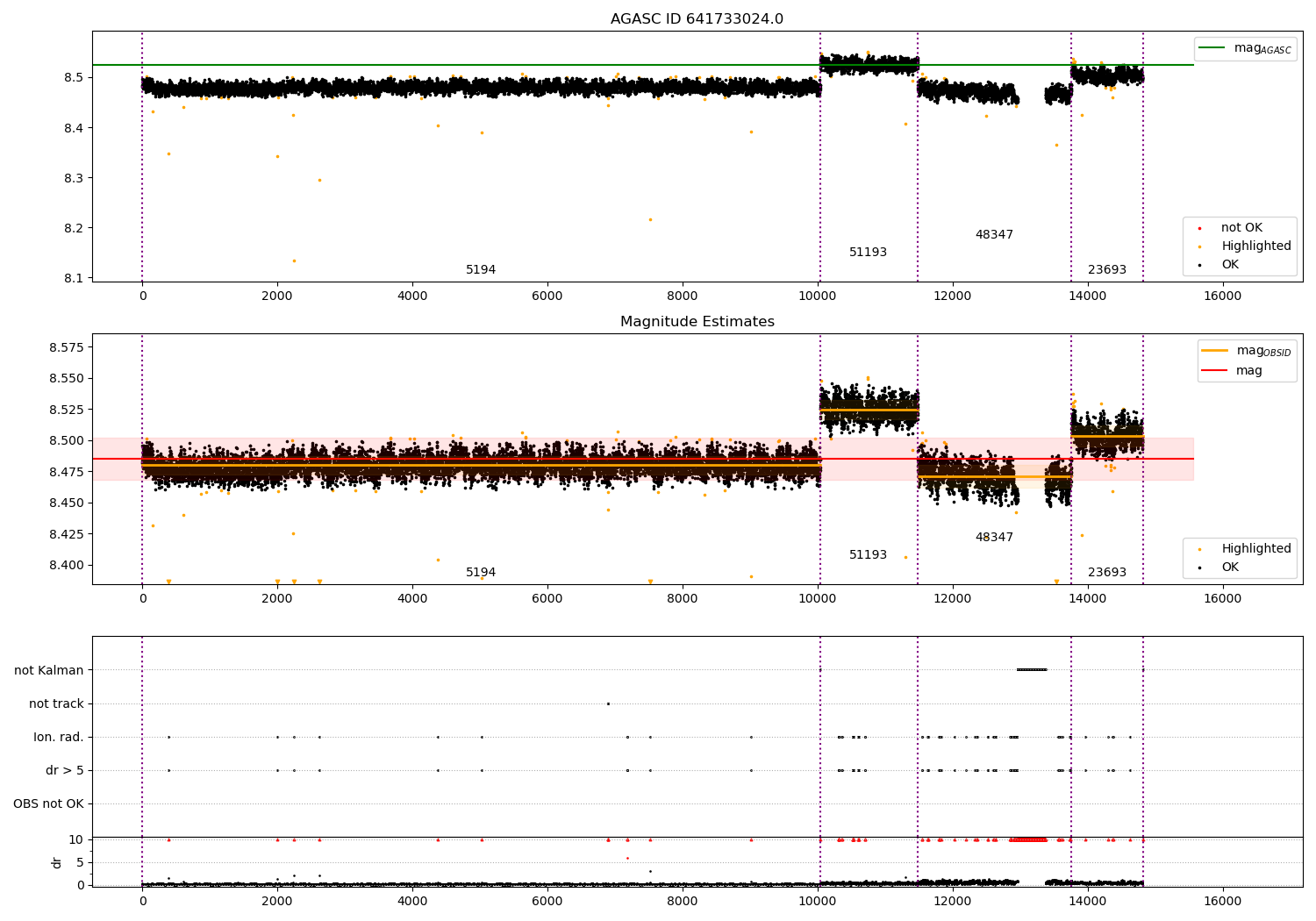1316x921 pixels.
Task: Select the mag OBSID legend entry
Action: (x=1246, y=351)
